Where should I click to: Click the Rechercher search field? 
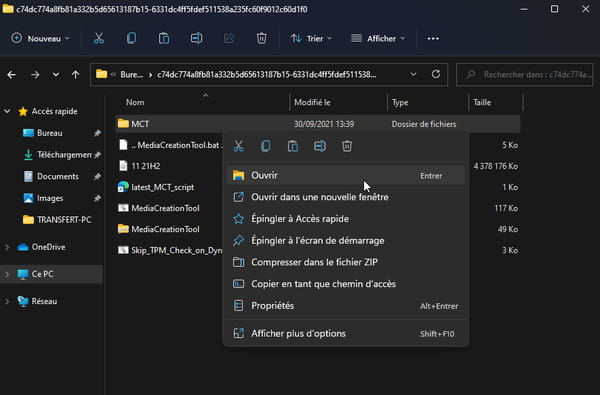(525, 75)
